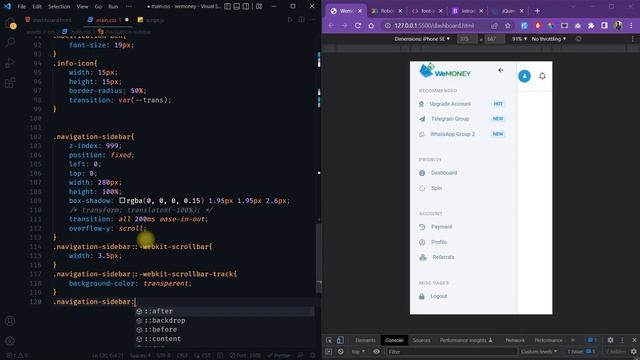Image resolution: width=640 pixels, height=360 pixels.
Task: Open the Manage gear in VS Code
Action: pyautogui.click(x=10, y=341)
